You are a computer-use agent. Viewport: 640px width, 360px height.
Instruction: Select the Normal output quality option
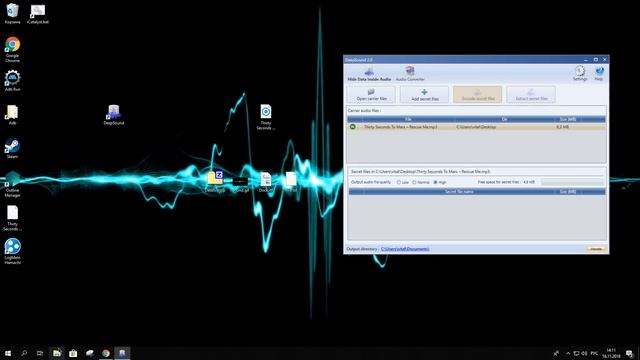point(421,182)
